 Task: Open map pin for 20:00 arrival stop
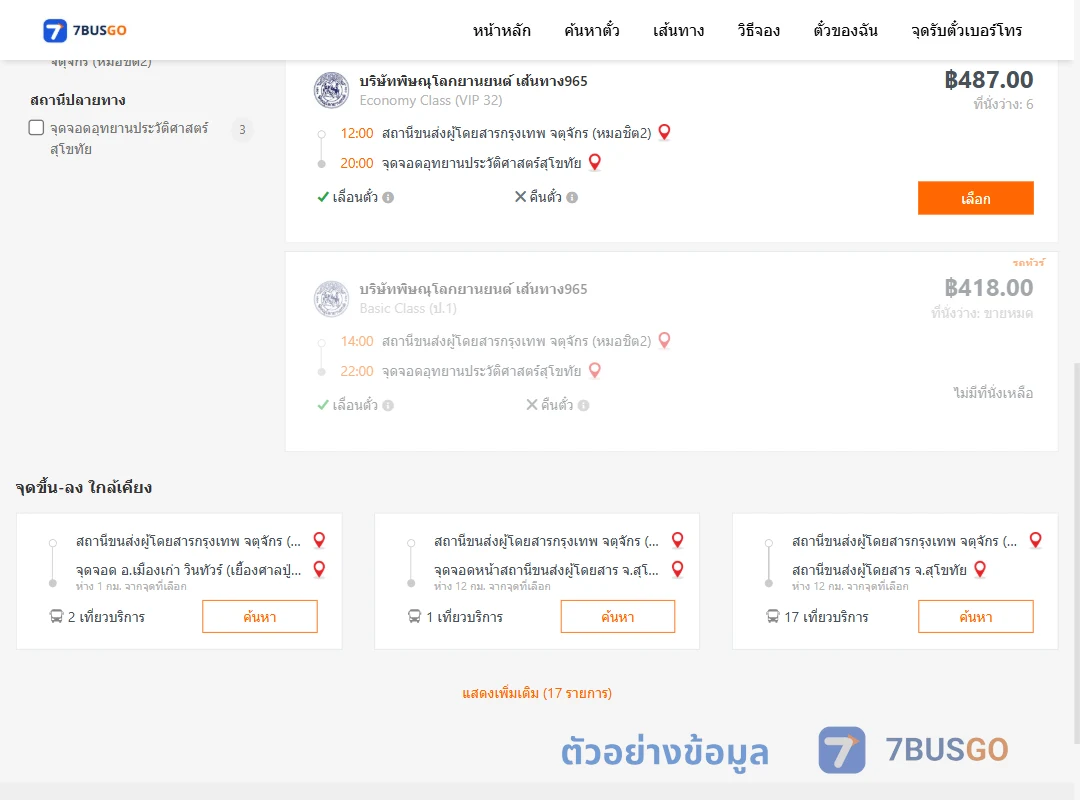pyautogui.click(x=595, y=162)
